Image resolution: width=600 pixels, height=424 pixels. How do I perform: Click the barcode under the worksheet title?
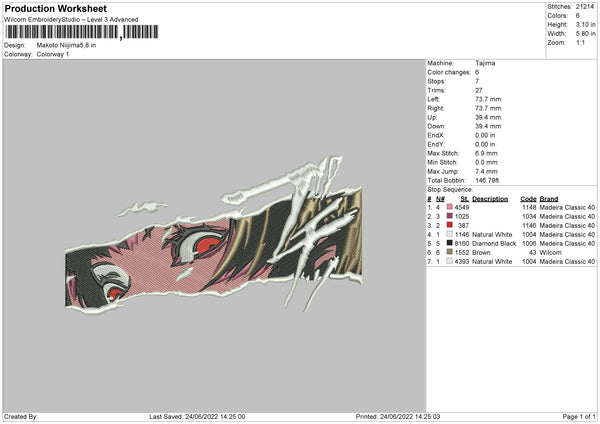click(82, 32)
